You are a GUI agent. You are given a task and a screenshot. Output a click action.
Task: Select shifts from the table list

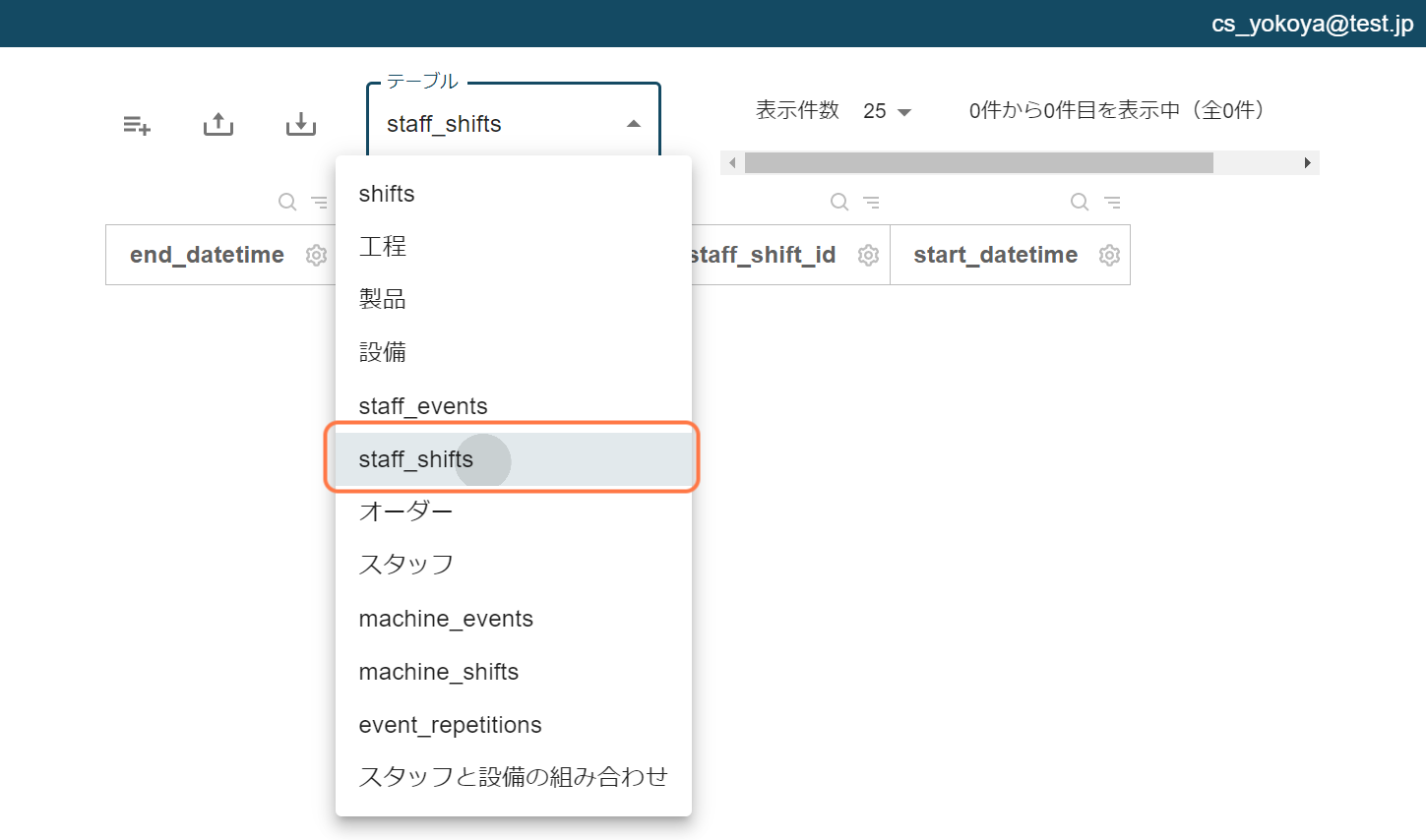[x=514, y=194]
